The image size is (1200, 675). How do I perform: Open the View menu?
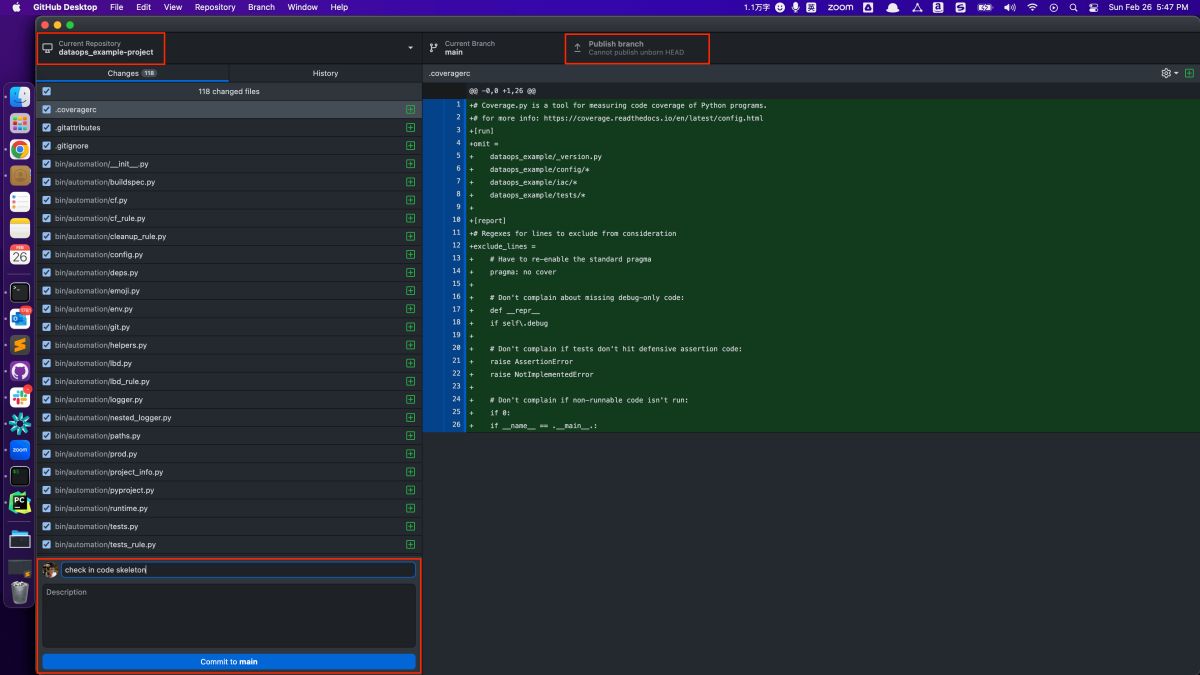(173, 7)
